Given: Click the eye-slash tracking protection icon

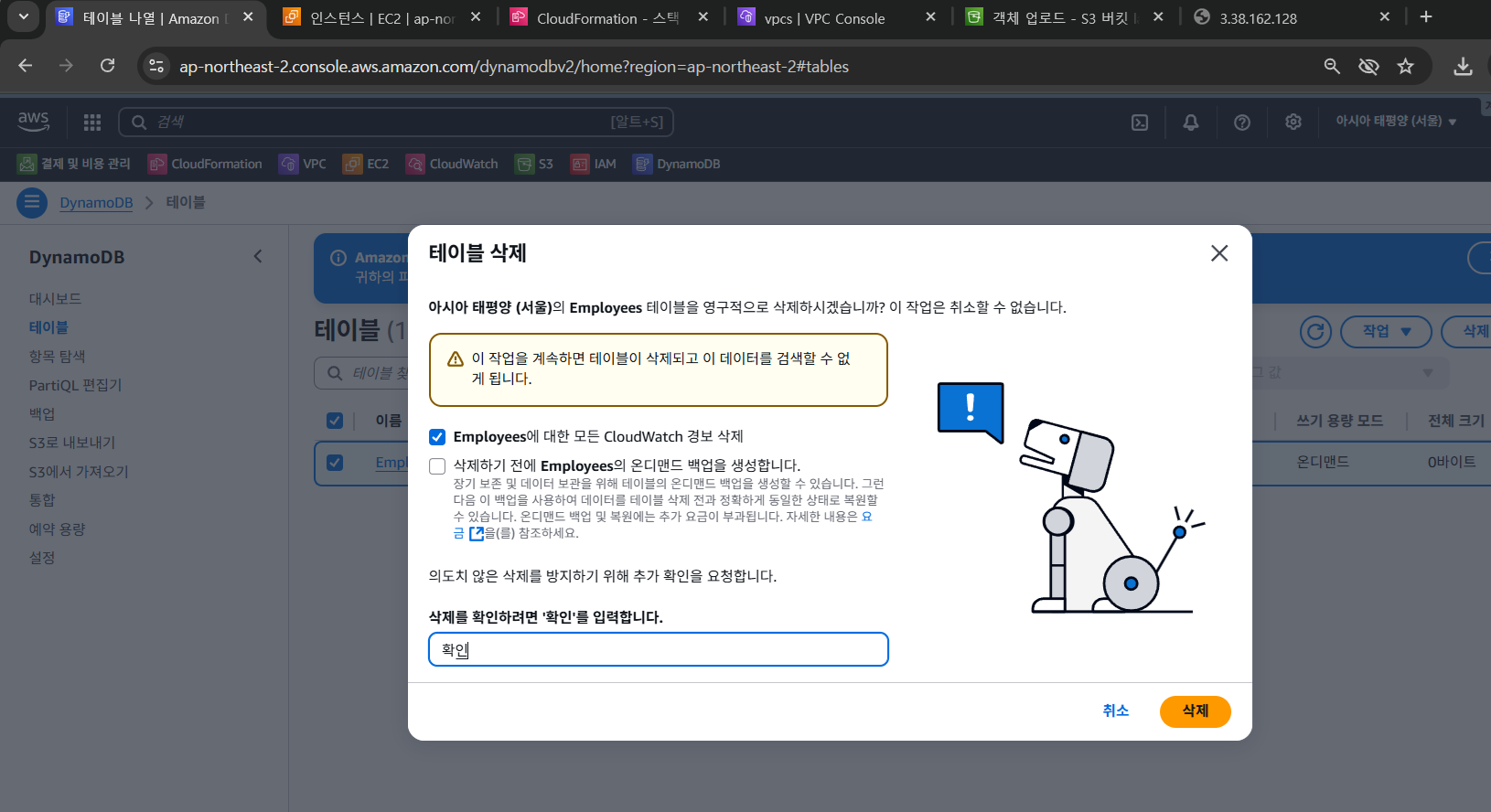Looking at the screenshot, I should pos(1368,66).
